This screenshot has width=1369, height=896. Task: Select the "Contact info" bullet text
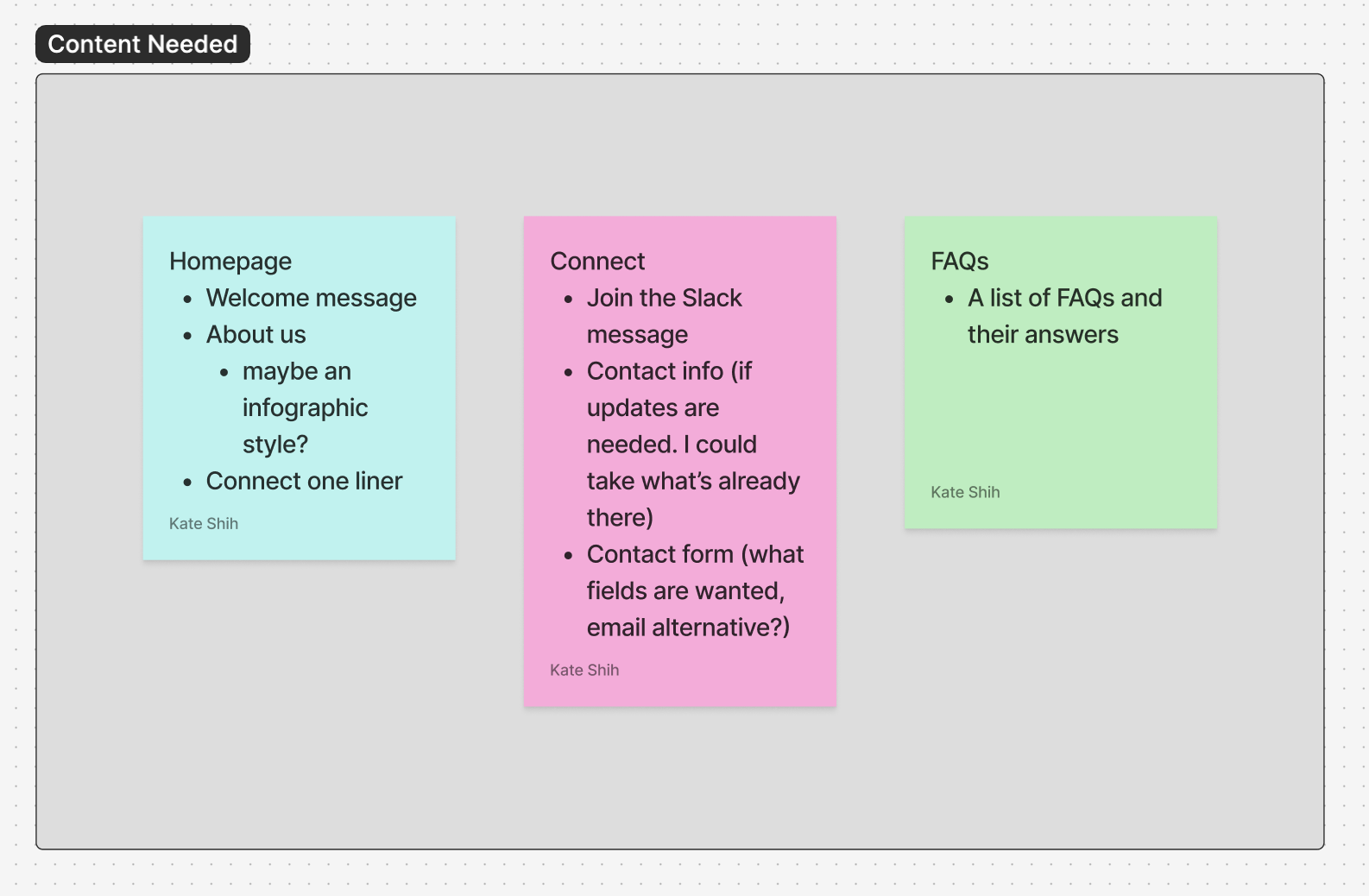[669, 371]
